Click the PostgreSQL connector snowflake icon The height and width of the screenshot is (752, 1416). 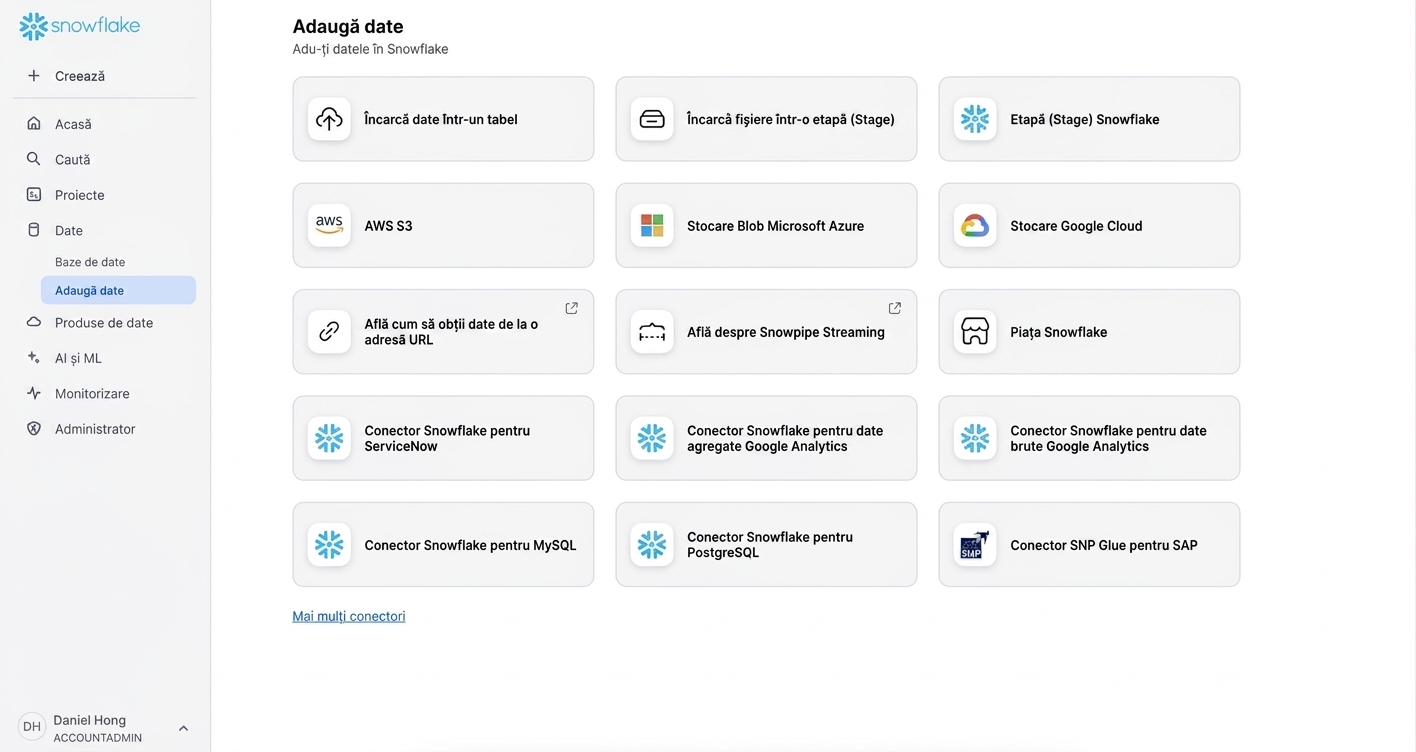click(x=652, y=545)
